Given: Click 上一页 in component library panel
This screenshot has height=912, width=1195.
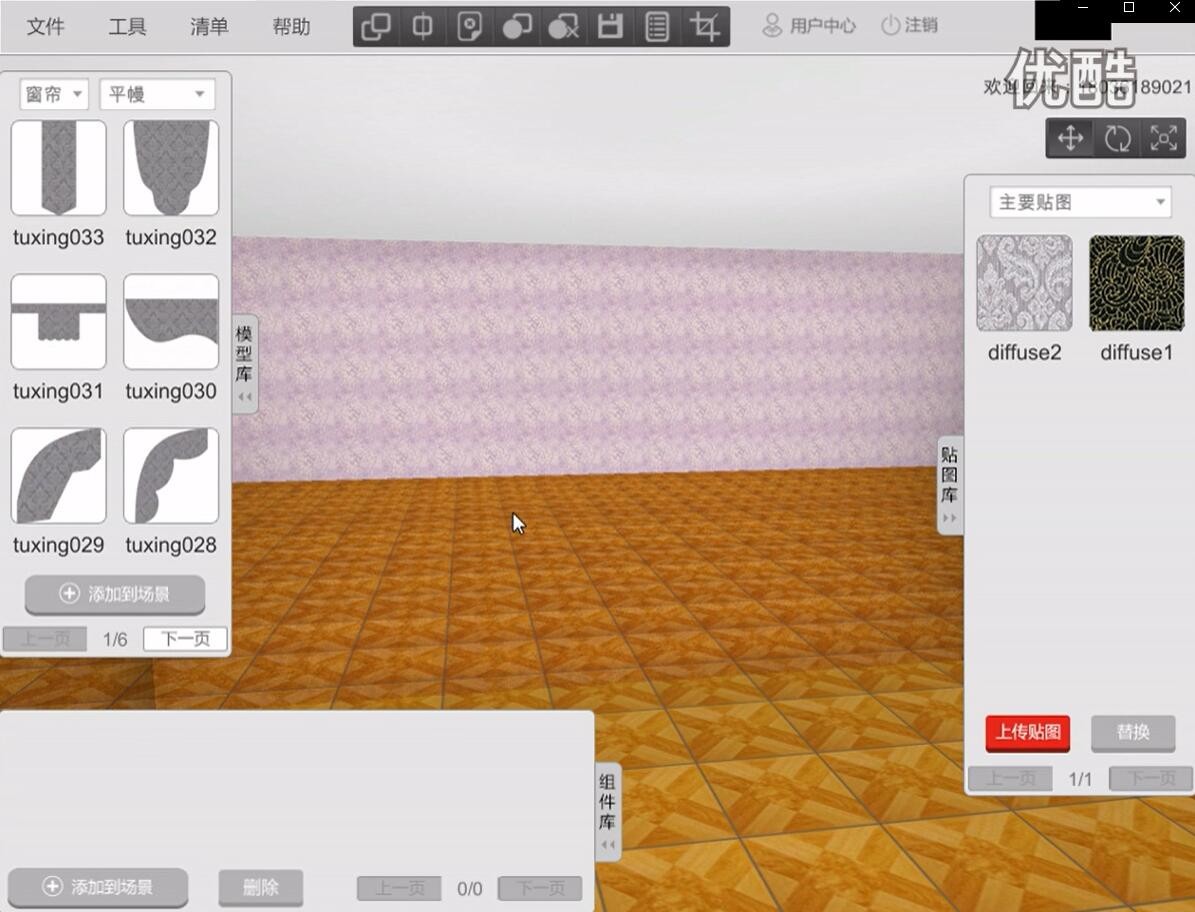Looking at the screenshot, I should (399, 888).
